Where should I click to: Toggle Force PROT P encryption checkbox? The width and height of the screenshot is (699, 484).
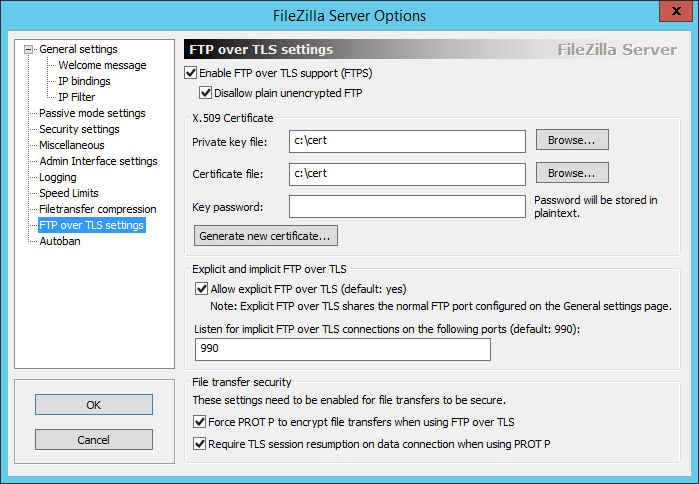[202, 422]
